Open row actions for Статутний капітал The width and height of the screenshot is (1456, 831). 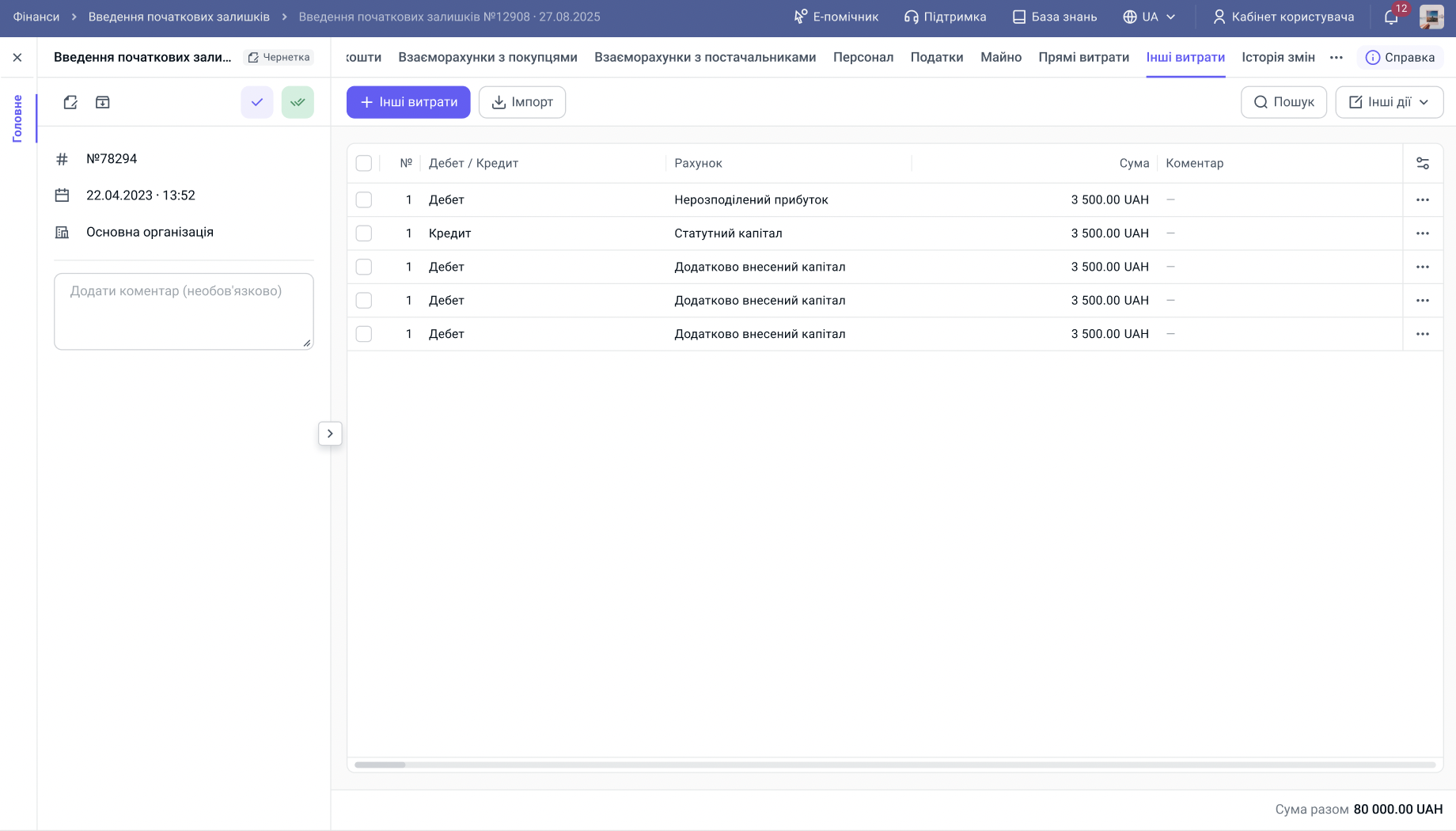[1422, 233]
